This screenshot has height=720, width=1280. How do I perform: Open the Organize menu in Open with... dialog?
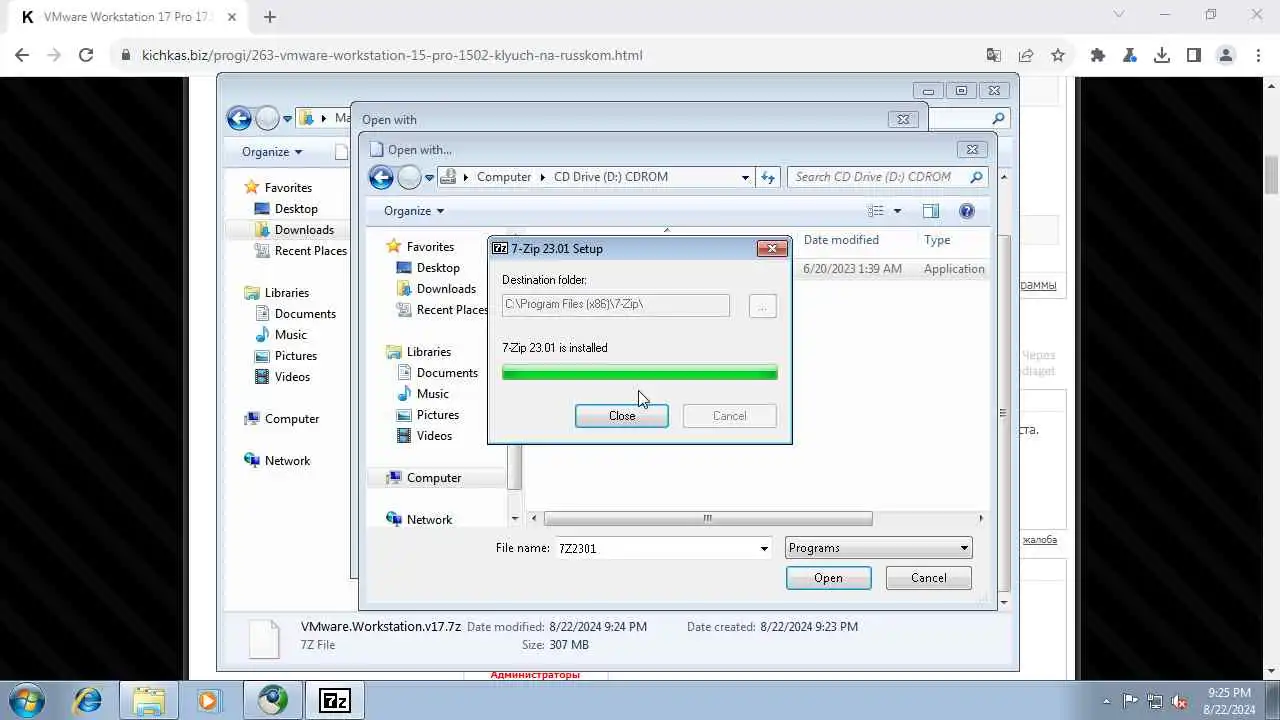[x=414, y=211]
